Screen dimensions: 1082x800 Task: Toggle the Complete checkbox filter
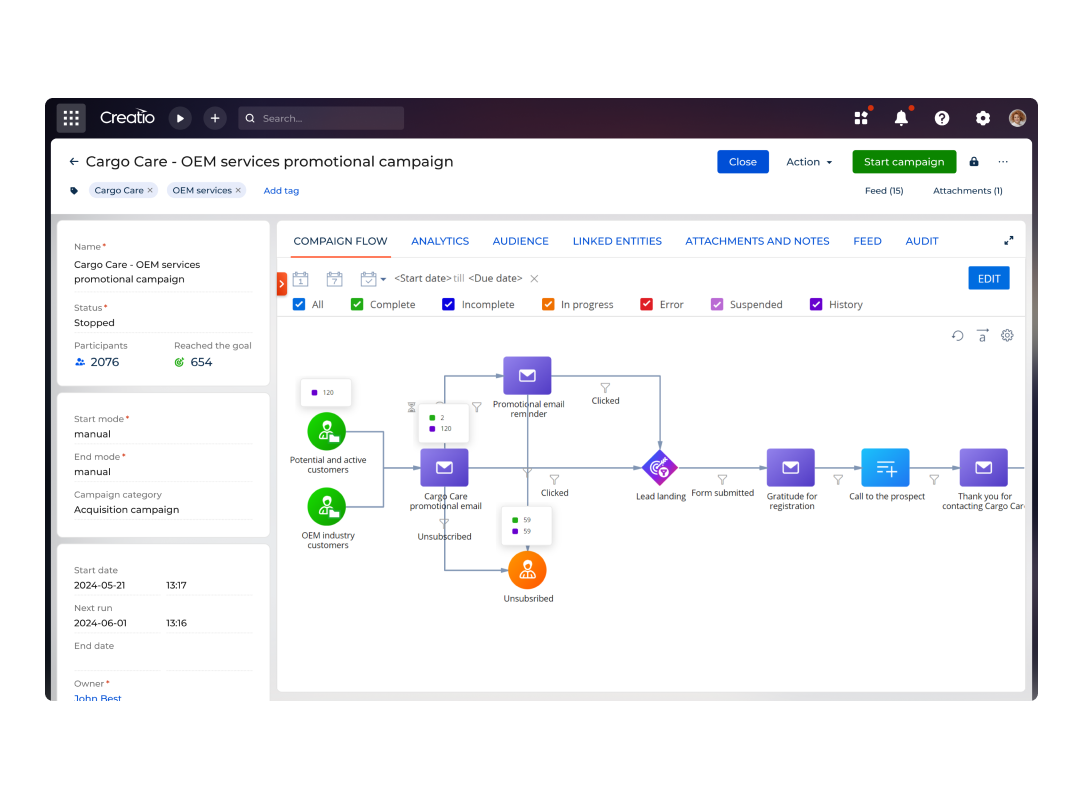(357, 304)
